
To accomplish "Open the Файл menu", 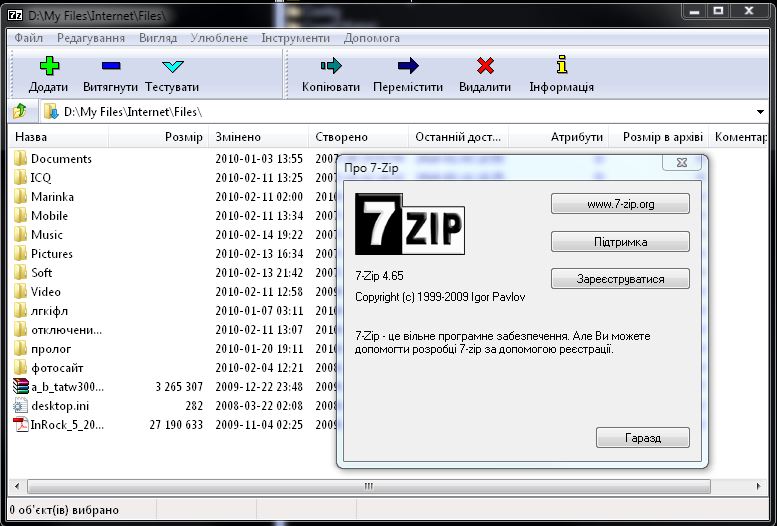I will 28,38.
